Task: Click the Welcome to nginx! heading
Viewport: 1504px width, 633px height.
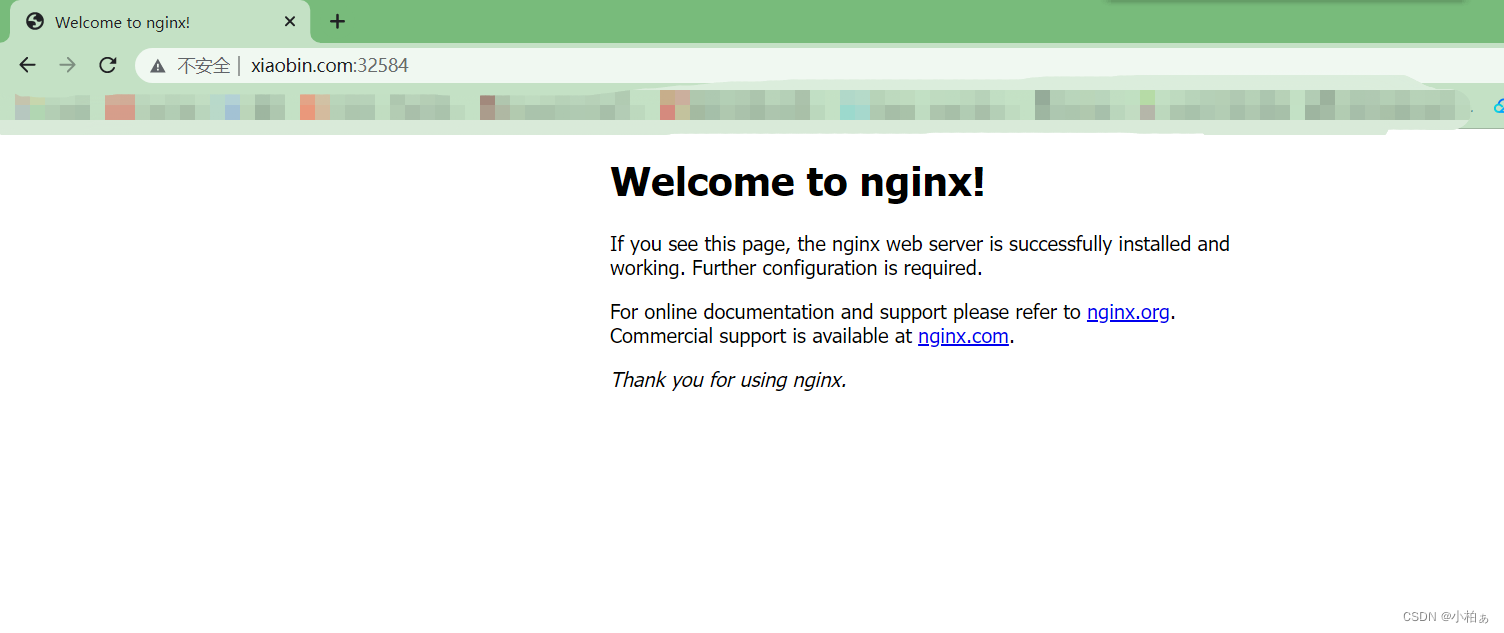Action: tap(798, 181)
